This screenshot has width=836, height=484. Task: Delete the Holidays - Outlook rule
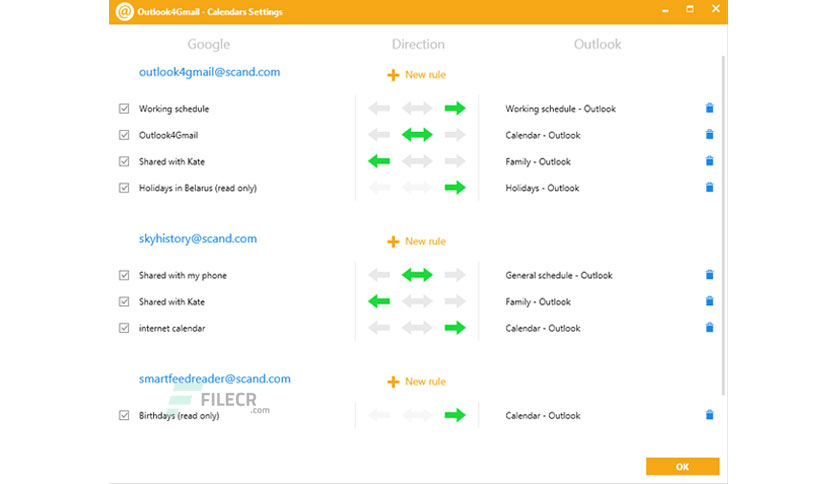tap(709, 187)
